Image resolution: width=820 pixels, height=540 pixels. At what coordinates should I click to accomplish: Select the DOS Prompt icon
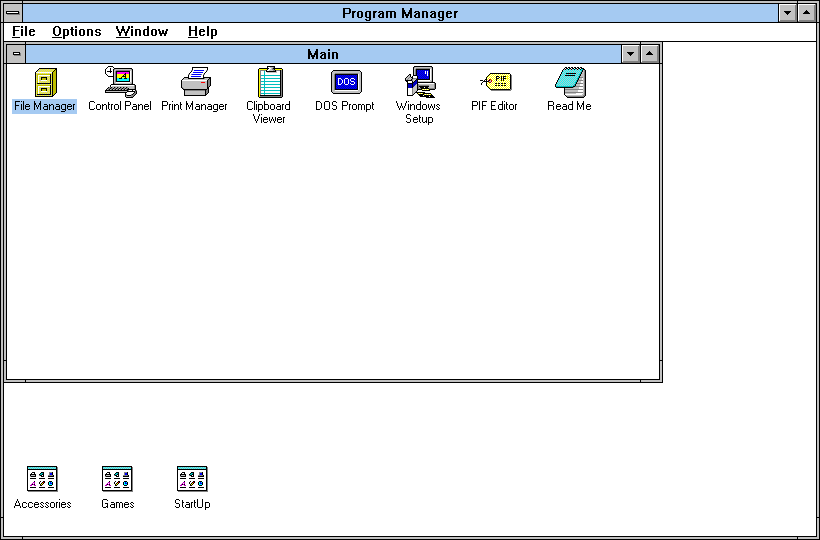point(346,82)
